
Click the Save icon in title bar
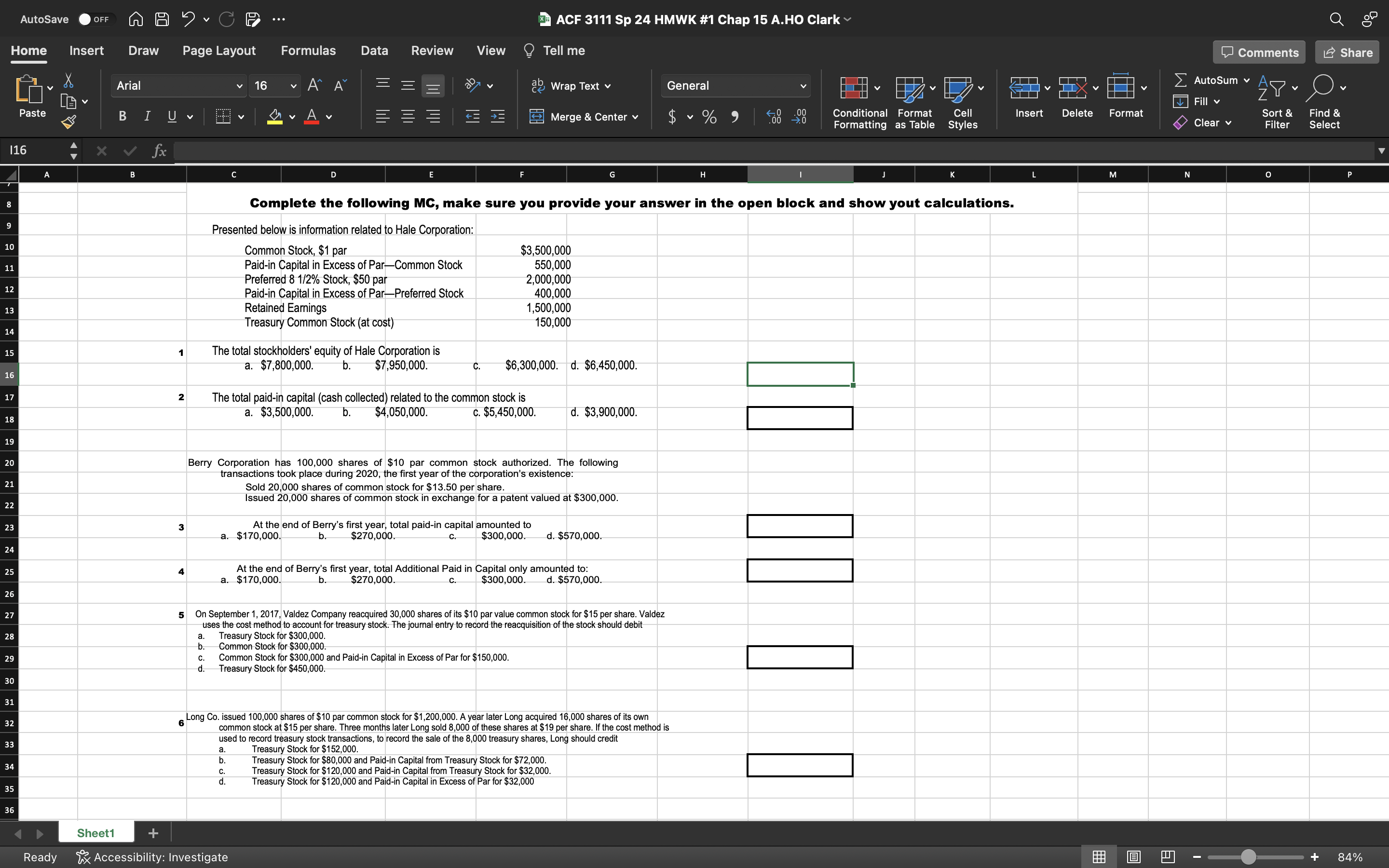[163, 19]
